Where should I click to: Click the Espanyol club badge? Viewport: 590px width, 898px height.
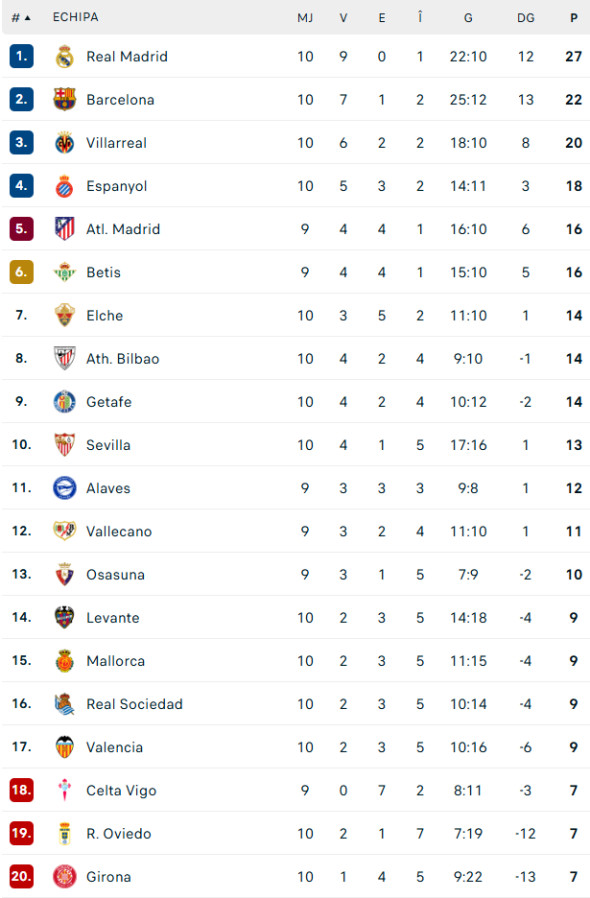[x=64, y=186]
